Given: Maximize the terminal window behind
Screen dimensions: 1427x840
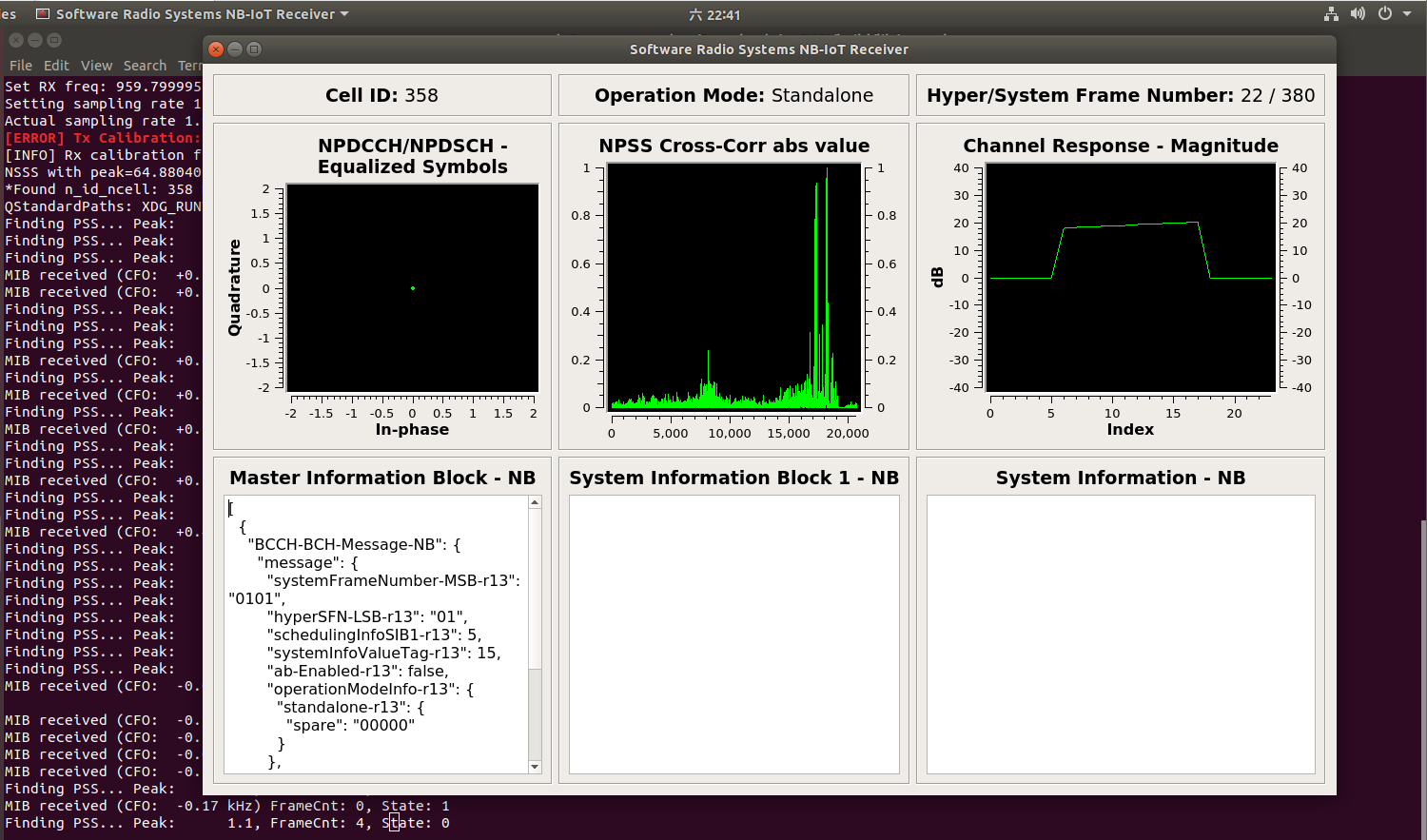Looking at the screenshot, I should point(54,40).
